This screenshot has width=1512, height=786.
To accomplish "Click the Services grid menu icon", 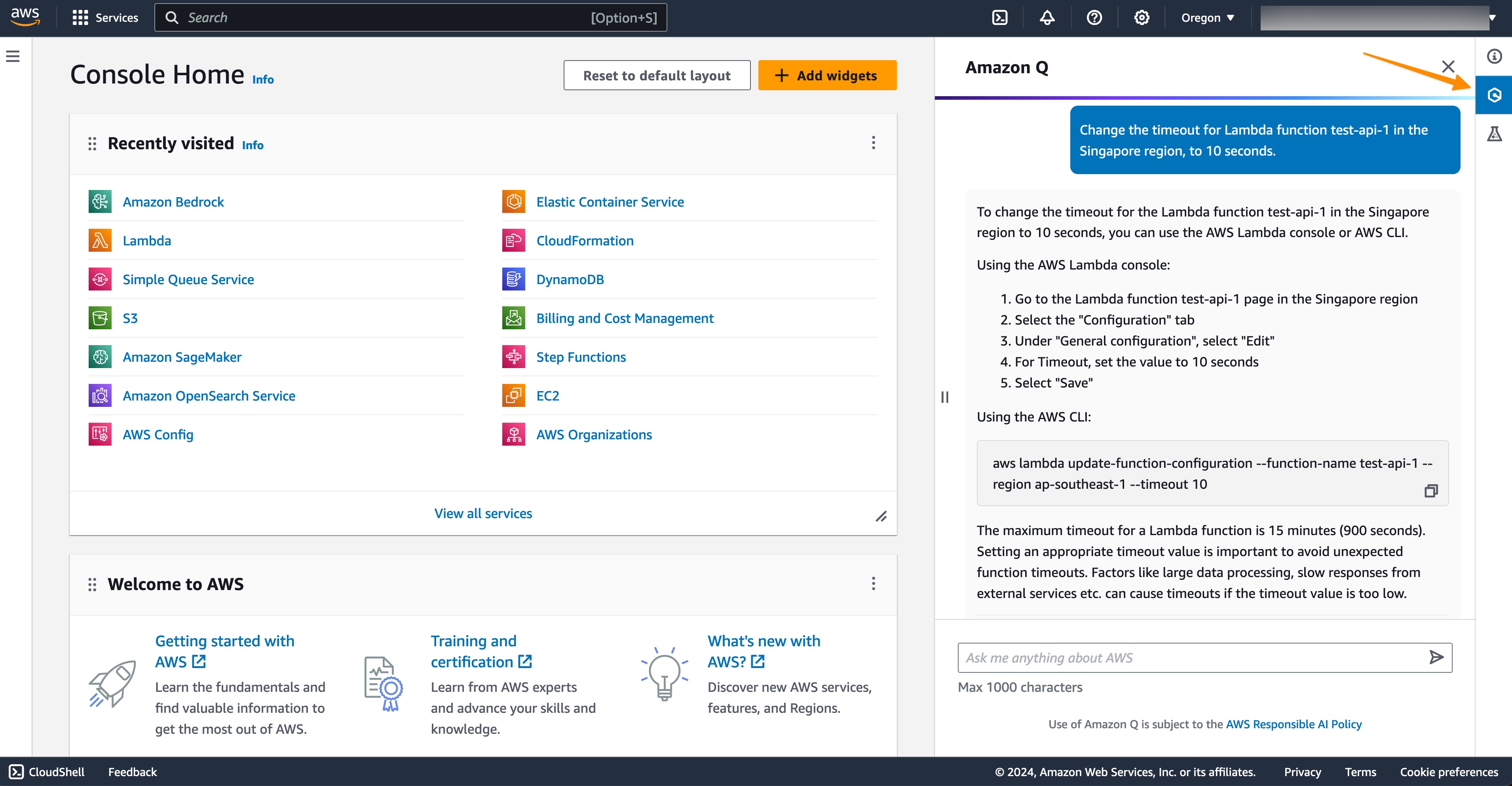I will 80,18.
